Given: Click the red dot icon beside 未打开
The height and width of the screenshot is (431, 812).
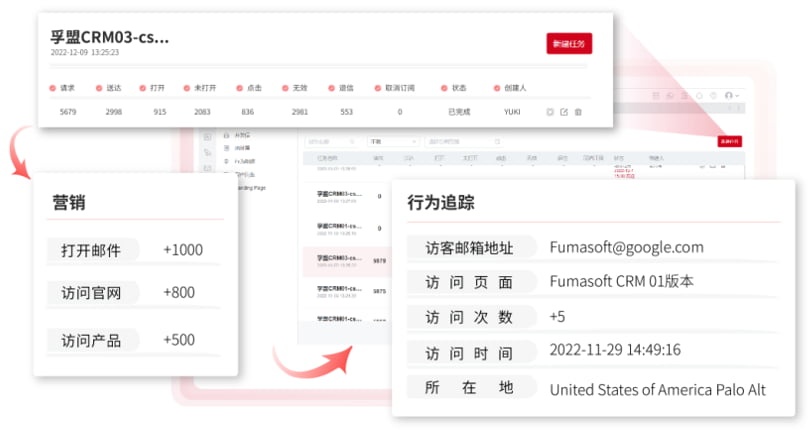Looking at the screenshot, I should point(186,88).
